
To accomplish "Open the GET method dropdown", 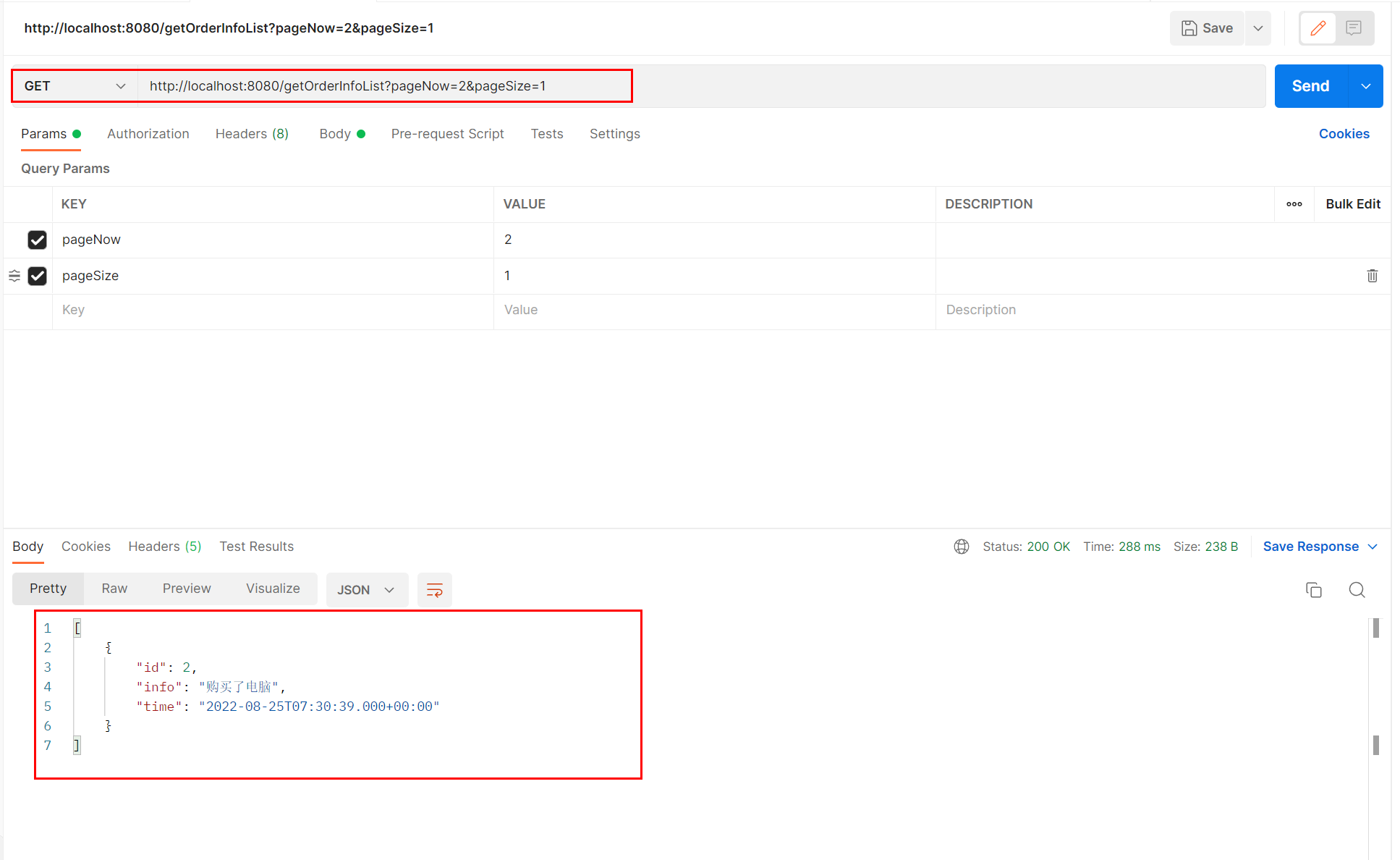I will coord(75,86).
